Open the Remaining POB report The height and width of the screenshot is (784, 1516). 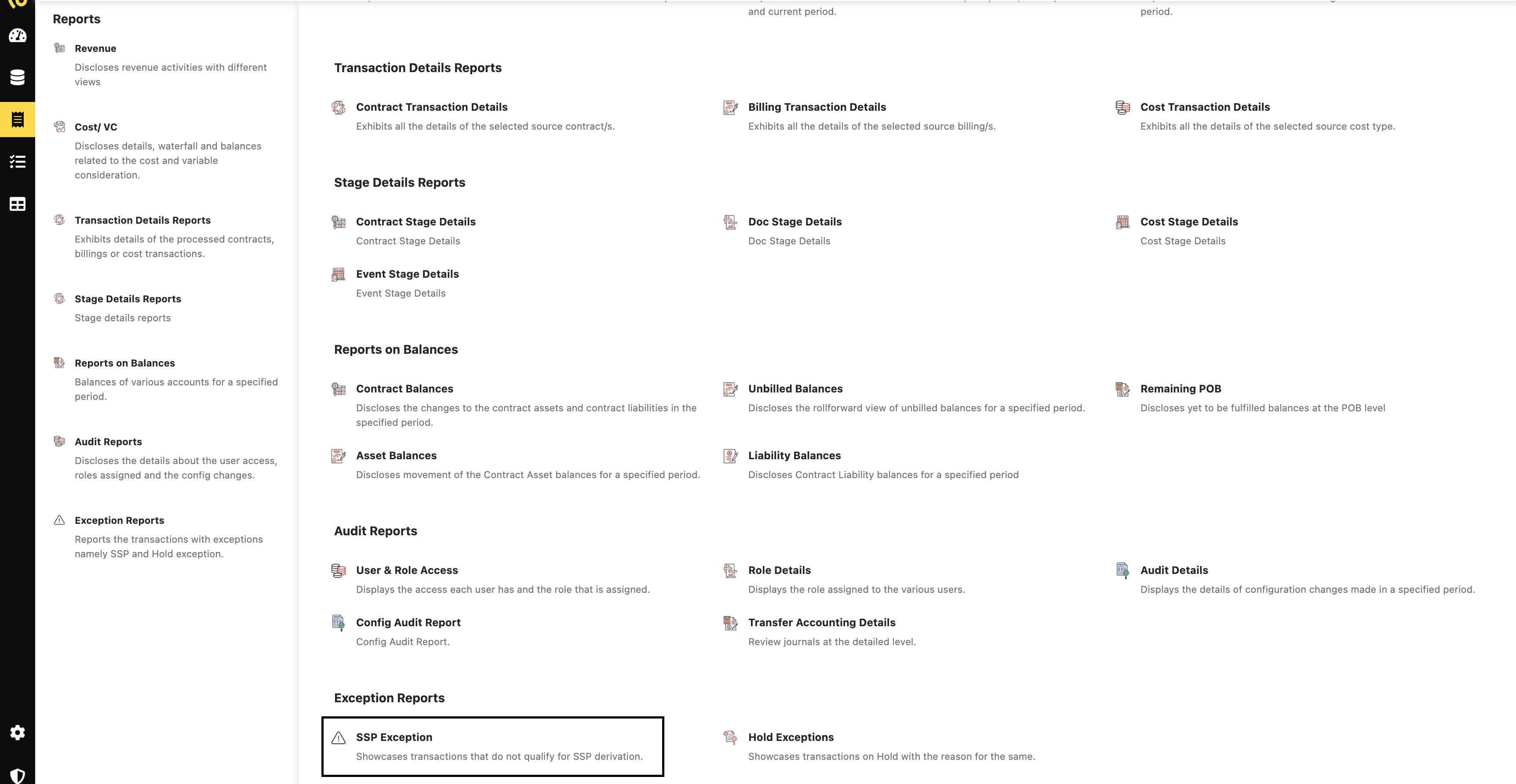coord(1181,389)
